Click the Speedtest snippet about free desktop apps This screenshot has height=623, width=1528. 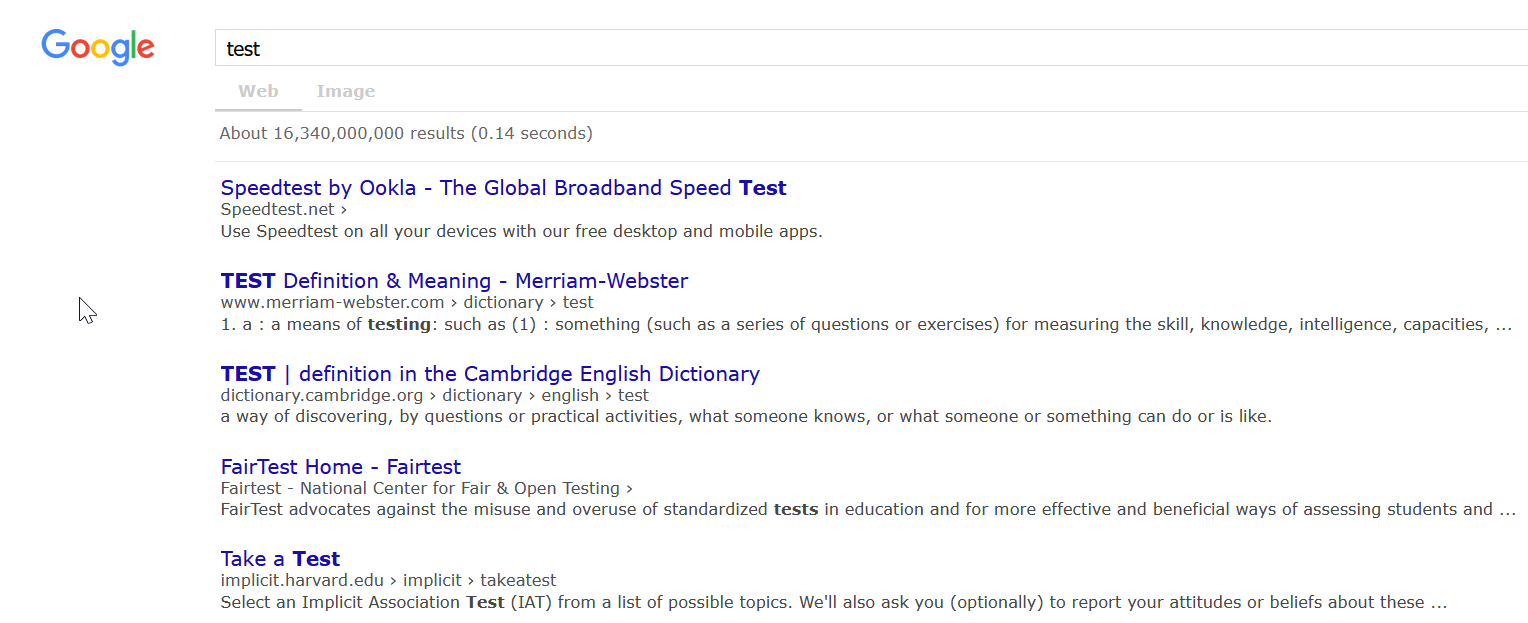coord(521,231)
